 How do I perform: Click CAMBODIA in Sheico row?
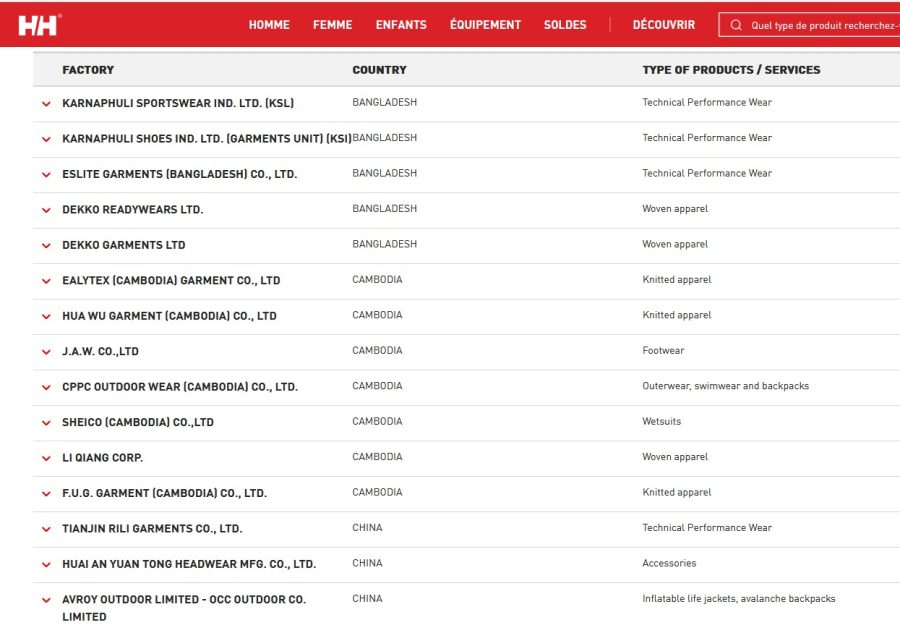[377, 422]
